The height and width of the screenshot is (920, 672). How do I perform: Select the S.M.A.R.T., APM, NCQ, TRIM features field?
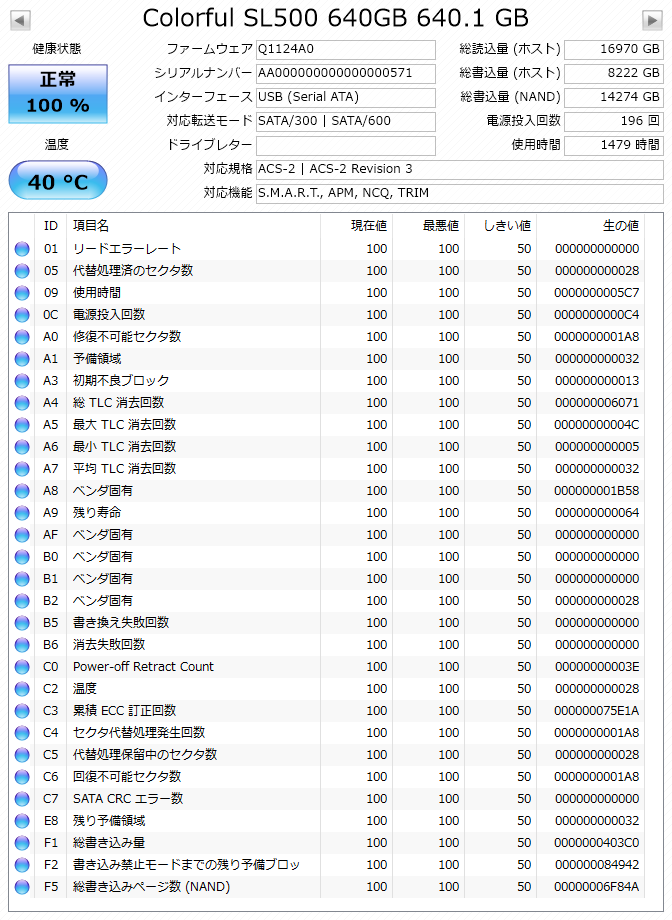click(x=460, y=194)
